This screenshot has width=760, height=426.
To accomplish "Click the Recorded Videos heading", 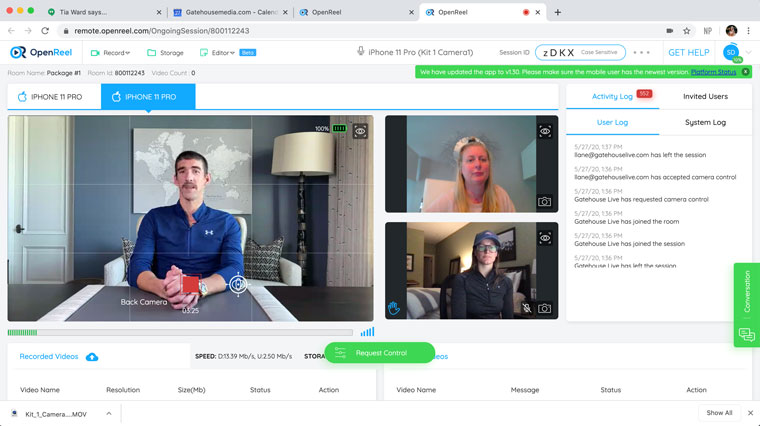I will (48, 356).
